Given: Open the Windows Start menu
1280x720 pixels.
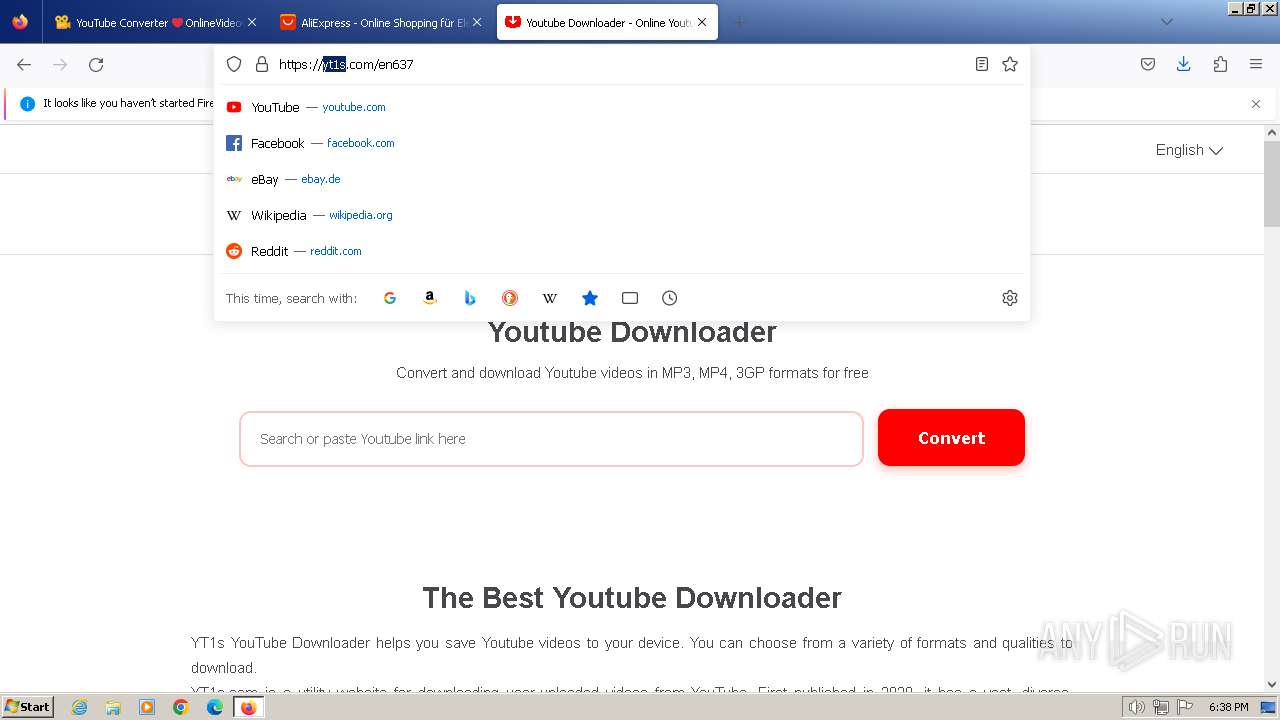Looking at the screenshot, I should point(27,706).
